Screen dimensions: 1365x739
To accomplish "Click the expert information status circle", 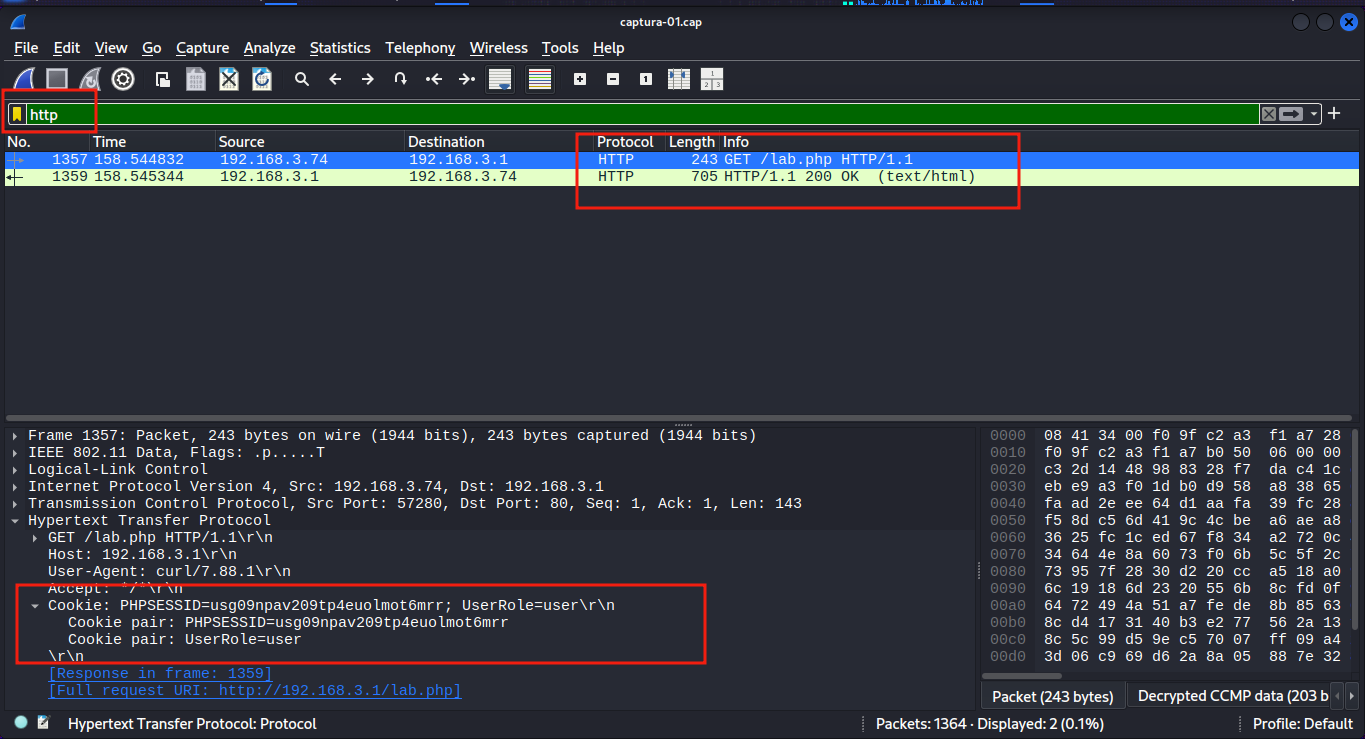I will [21, 723].
